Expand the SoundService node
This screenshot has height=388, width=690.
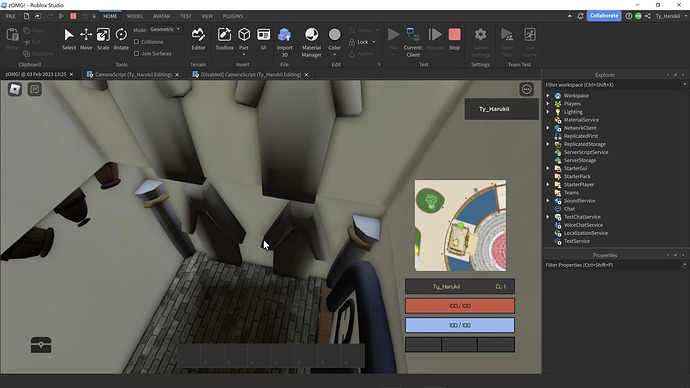[x=548, y=201]
